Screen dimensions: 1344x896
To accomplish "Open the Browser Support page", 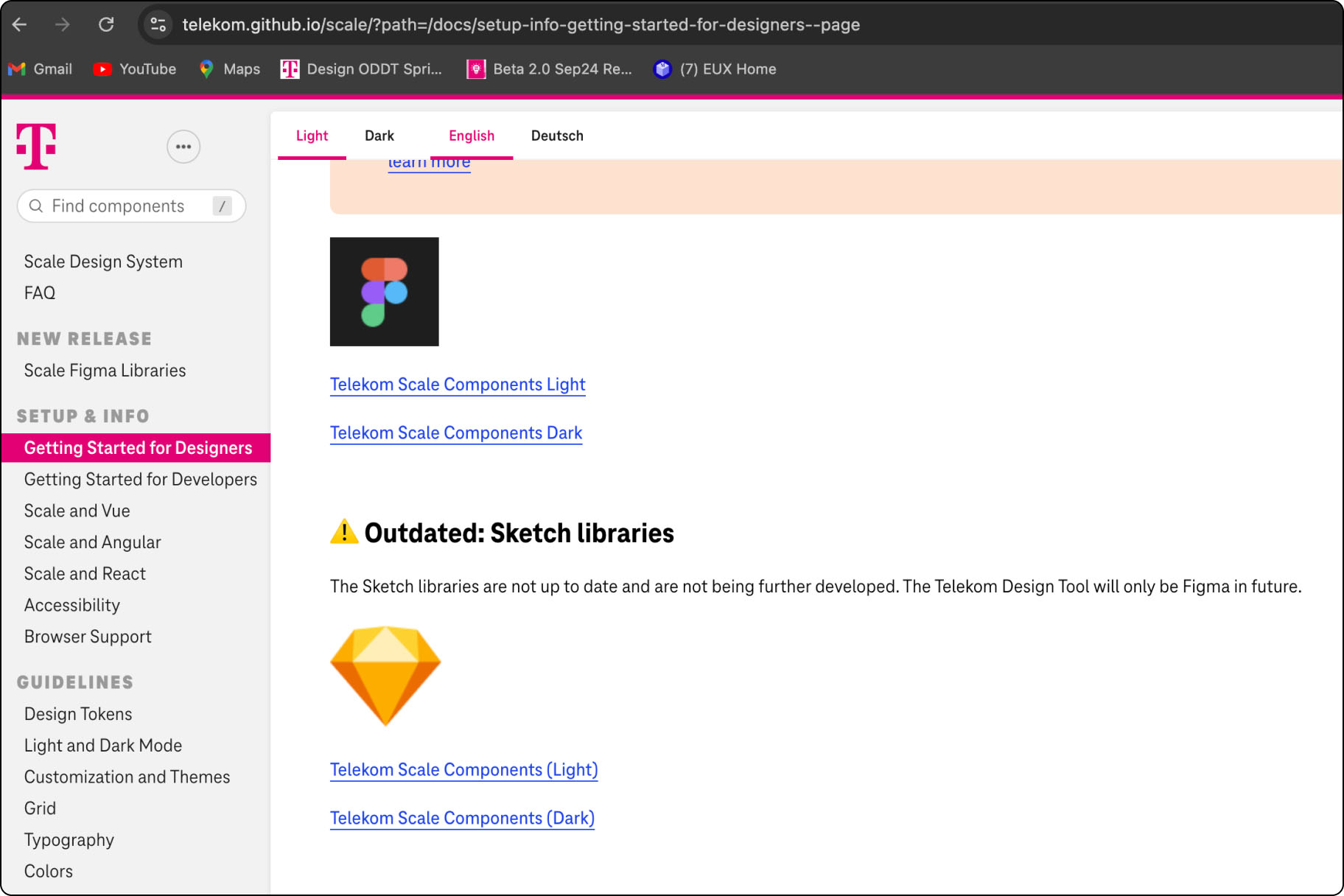I will pyautogui.click(x=88, y=637).
